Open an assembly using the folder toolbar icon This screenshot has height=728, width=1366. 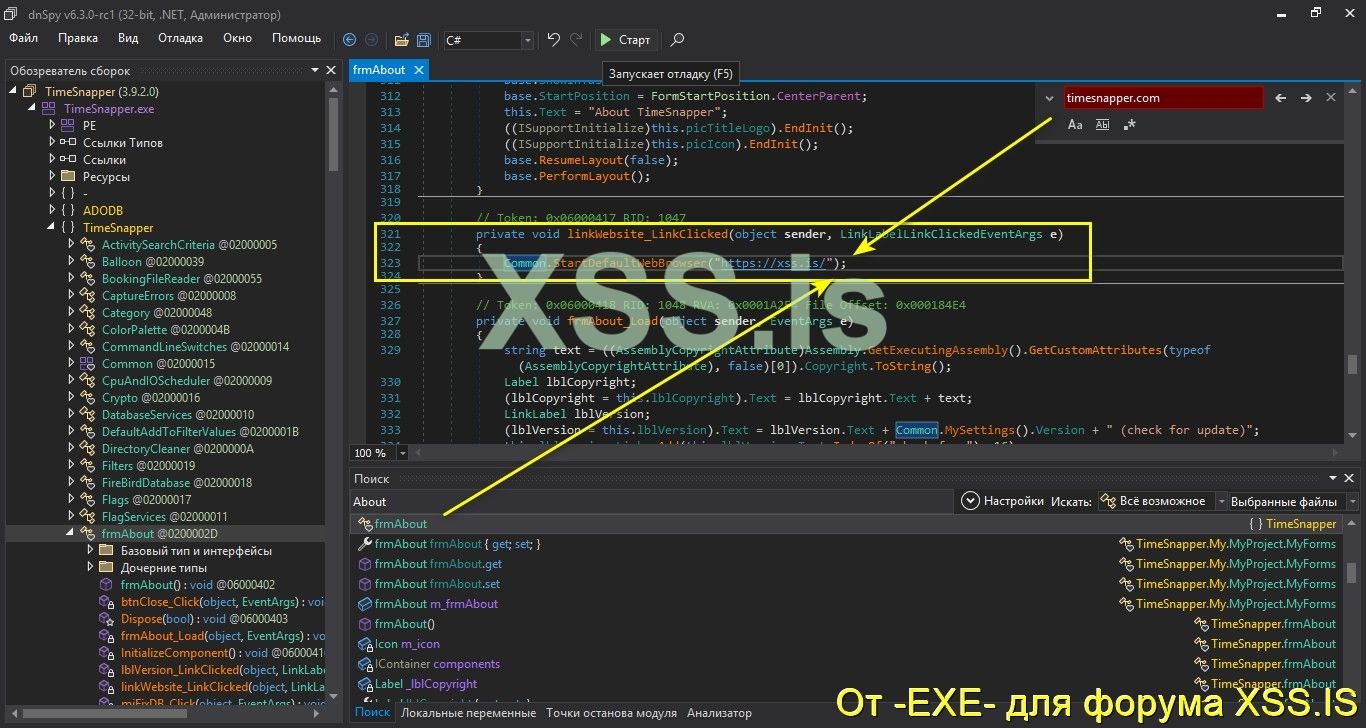(x=399, y=40)
